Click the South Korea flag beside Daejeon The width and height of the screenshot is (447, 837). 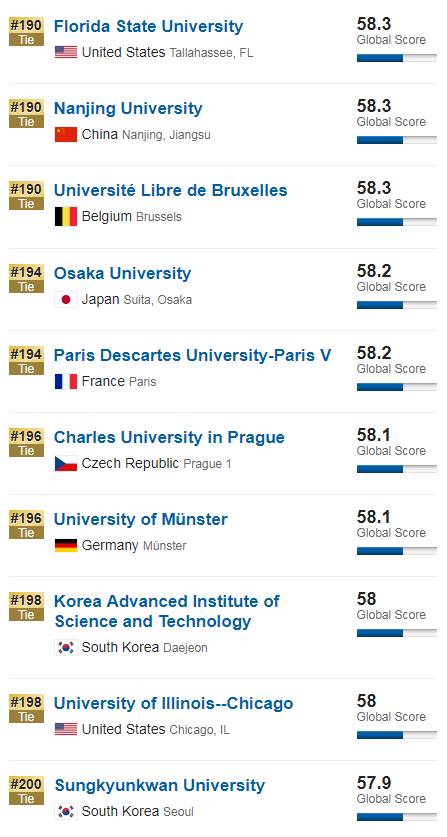(66, 648)
